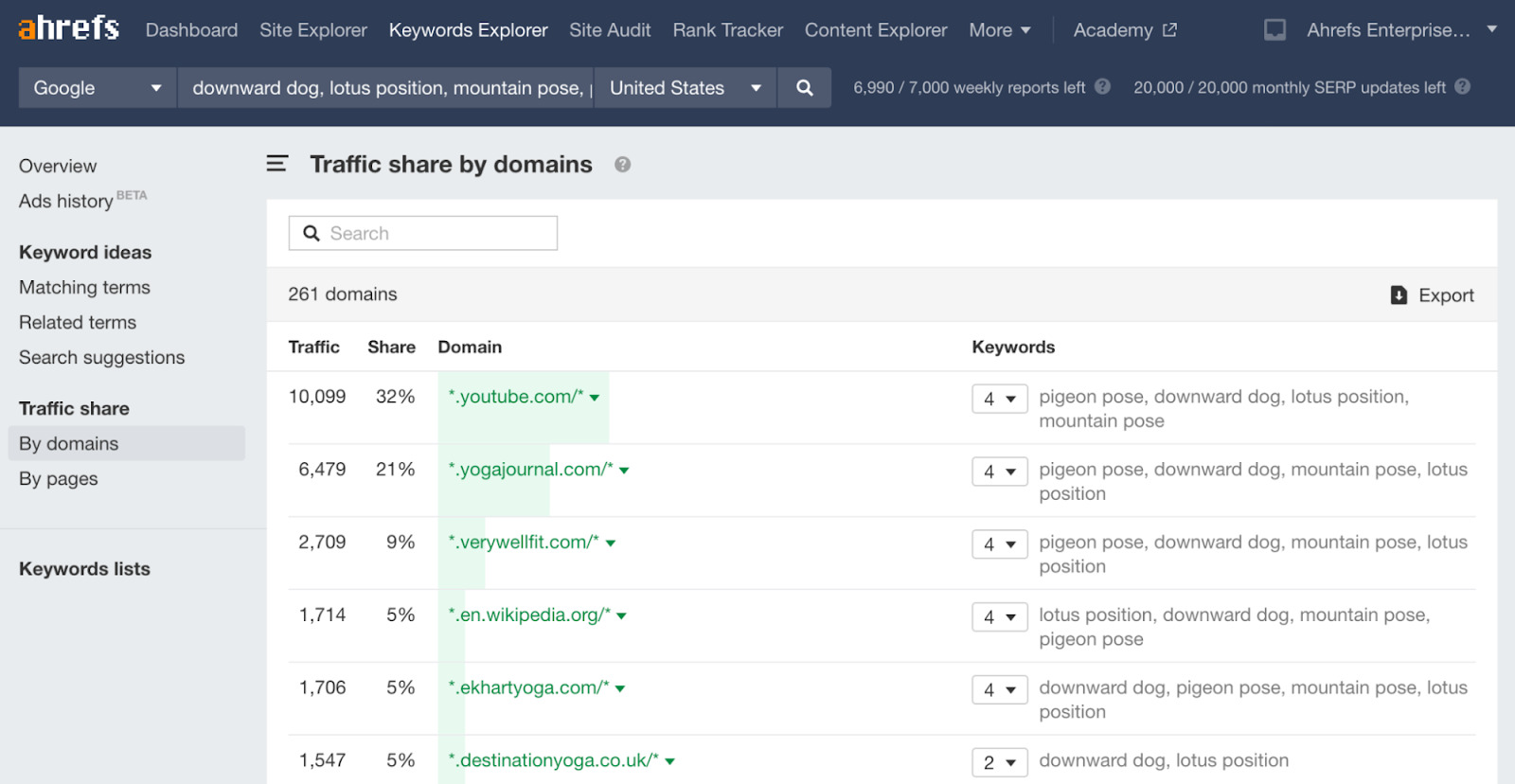Click the monitor icon in top bar

pos(1274,30)
